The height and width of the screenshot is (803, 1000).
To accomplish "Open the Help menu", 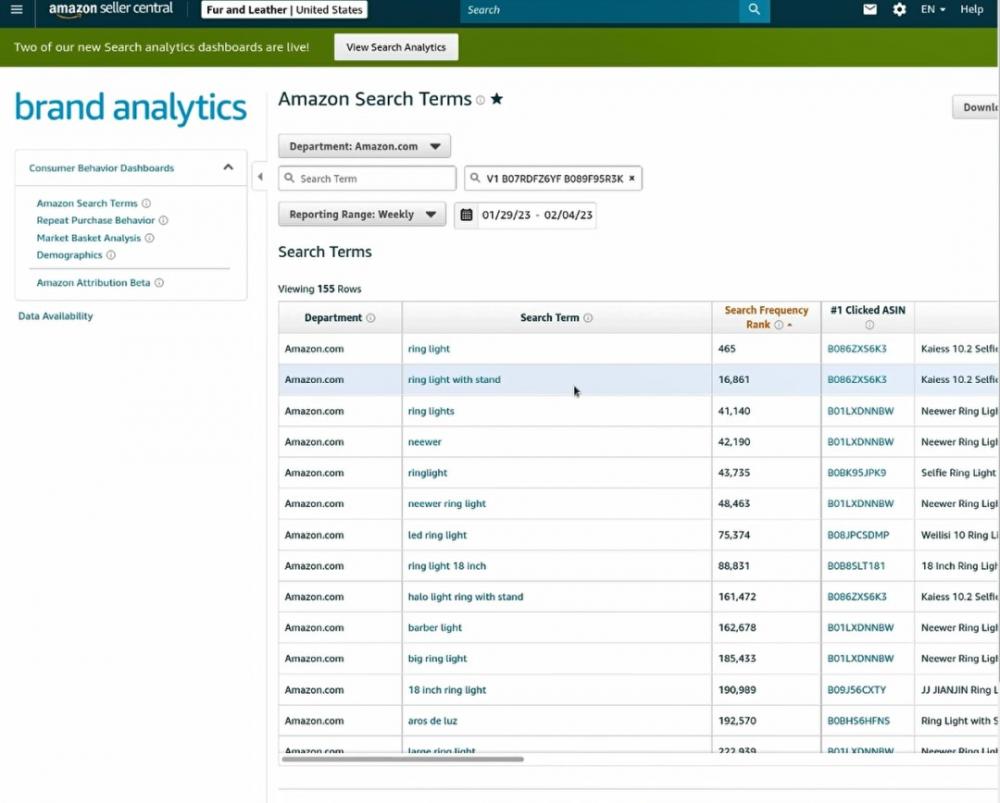I will 972,10.
